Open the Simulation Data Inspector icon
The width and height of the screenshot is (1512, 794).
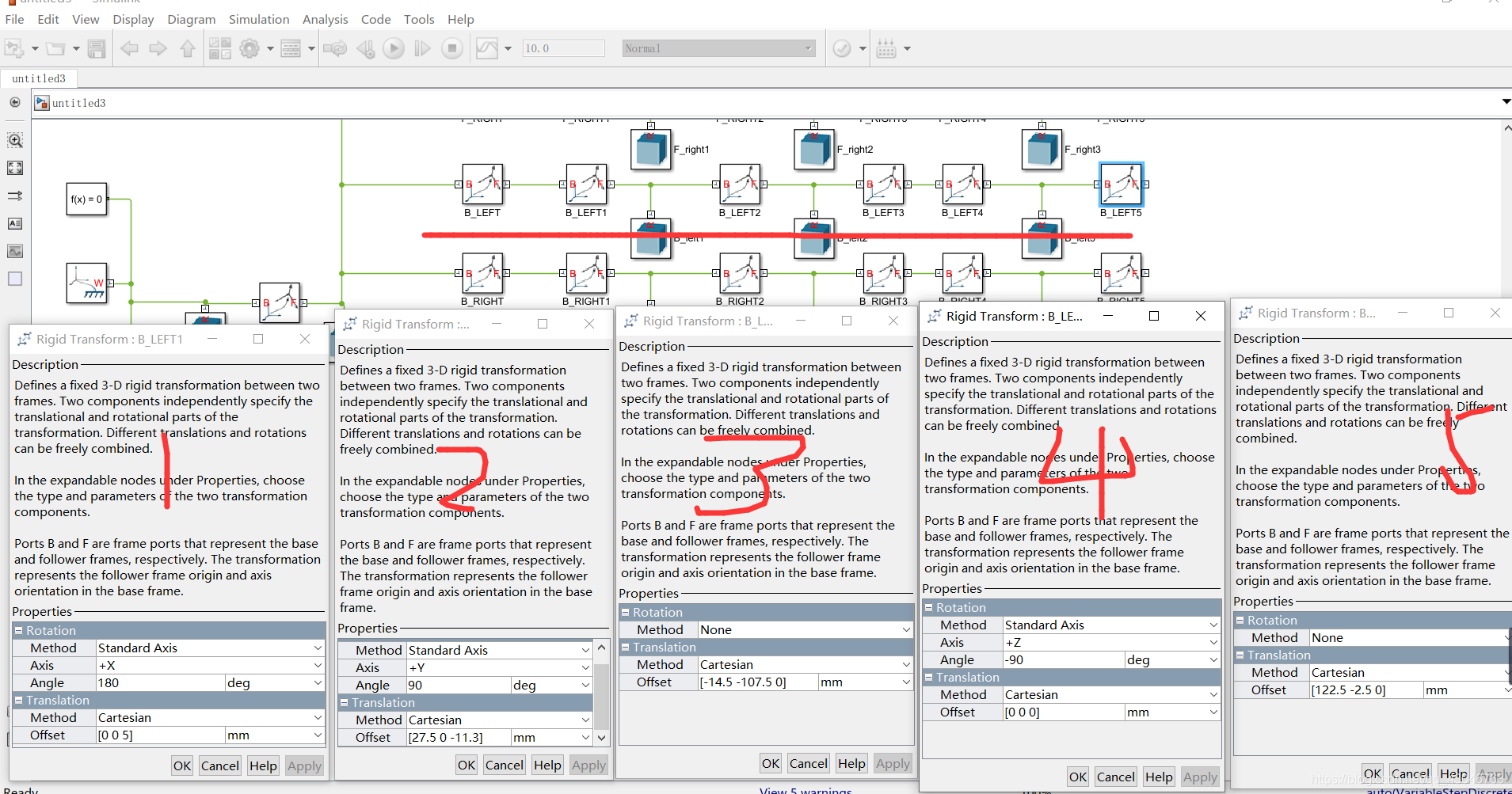click(487, 48)
